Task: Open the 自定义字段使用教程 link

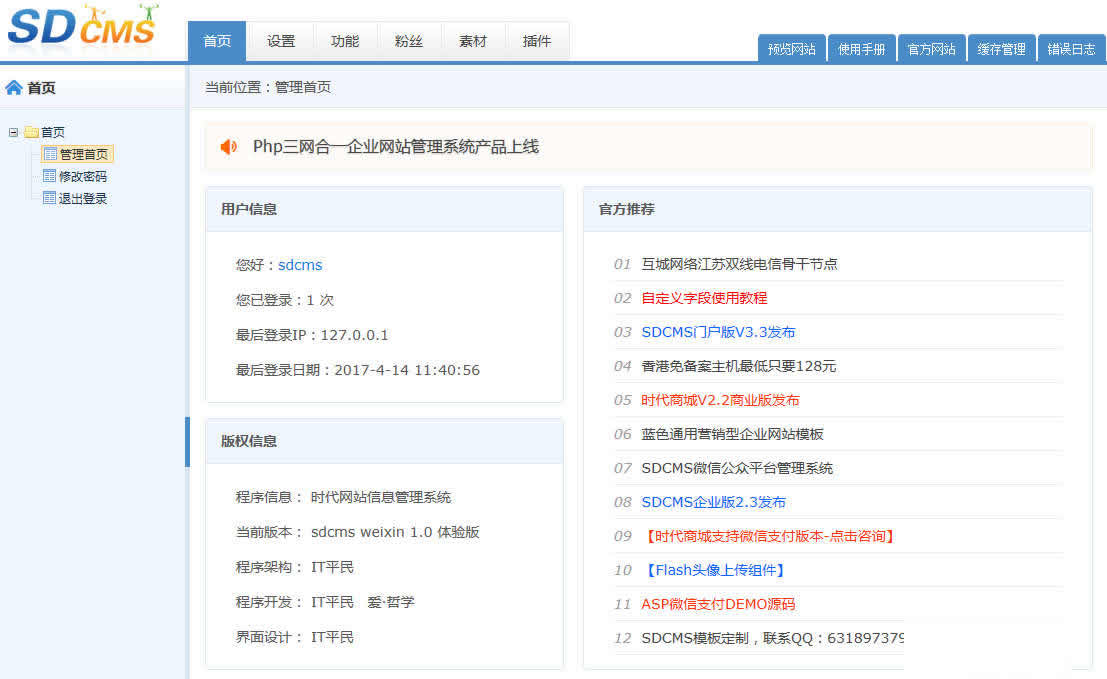Action: point(704,298)
